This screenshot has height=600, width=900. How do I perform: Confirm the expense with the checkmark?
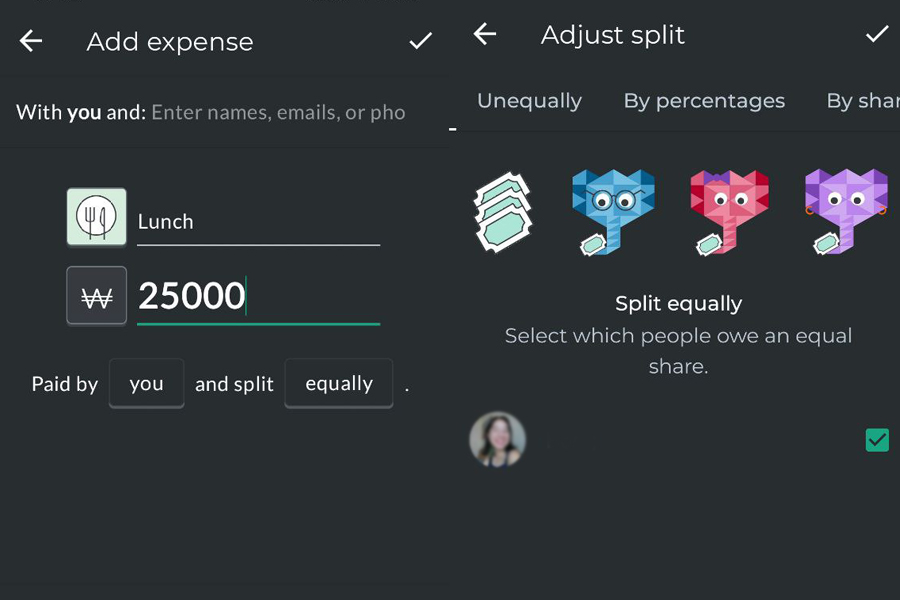click(420, 41)
